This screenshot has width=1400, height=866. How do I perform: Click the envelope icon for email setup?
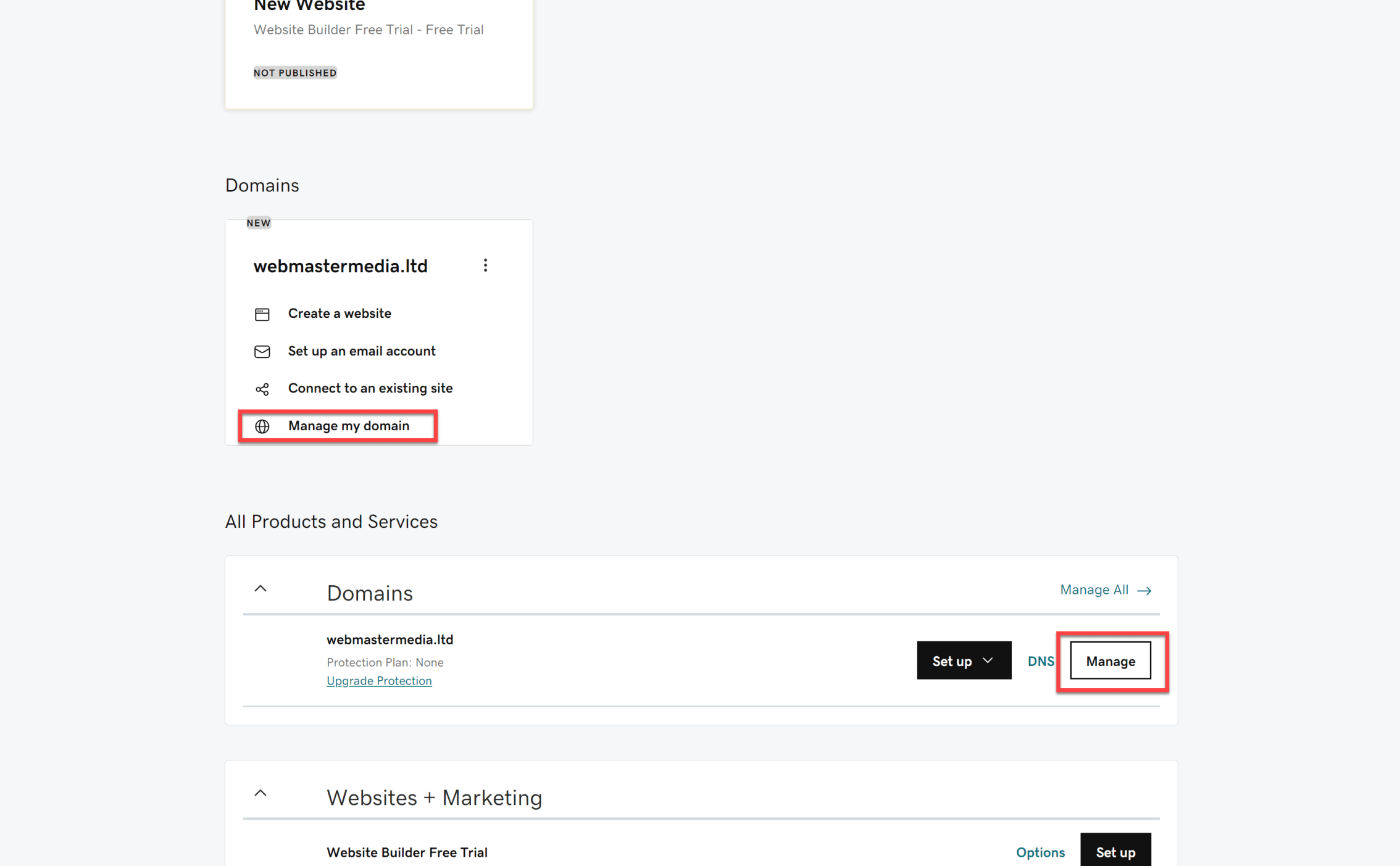coord(262,352)
